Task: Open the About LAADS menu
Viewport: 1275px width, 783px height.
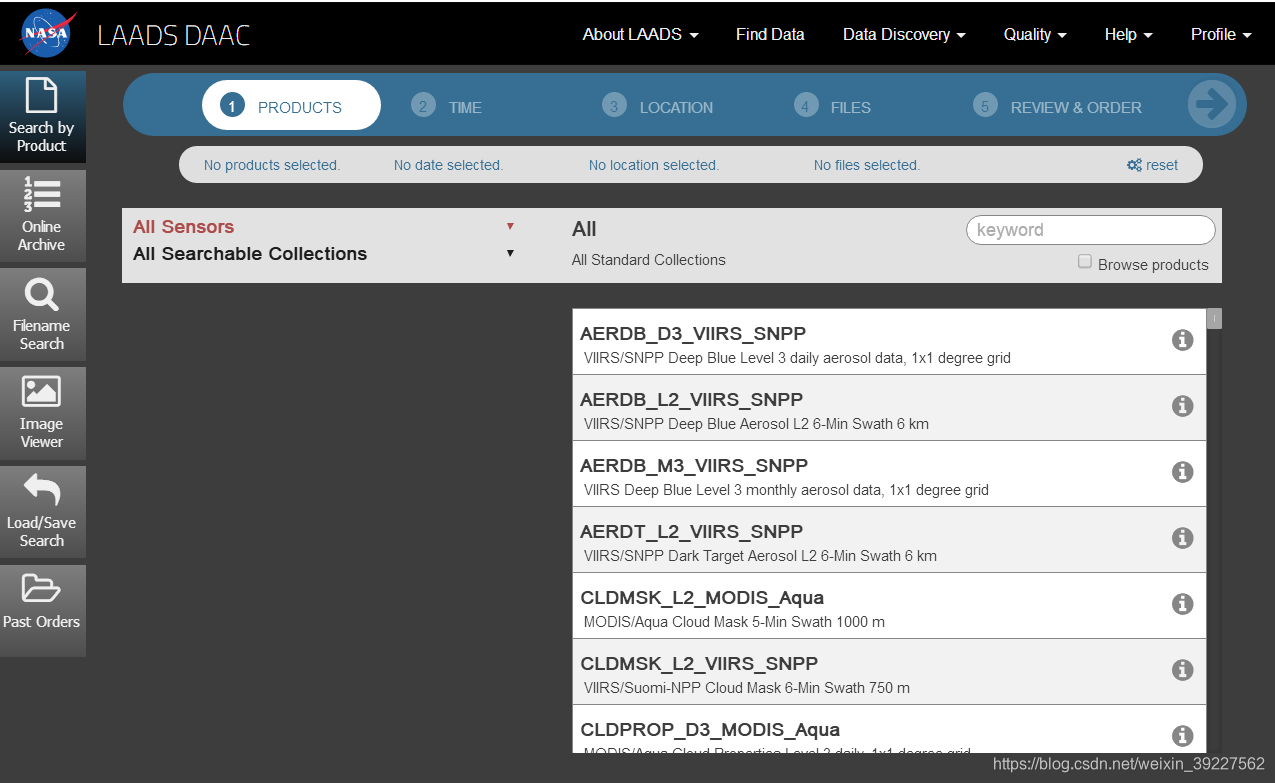Action: tap(640, 34)
